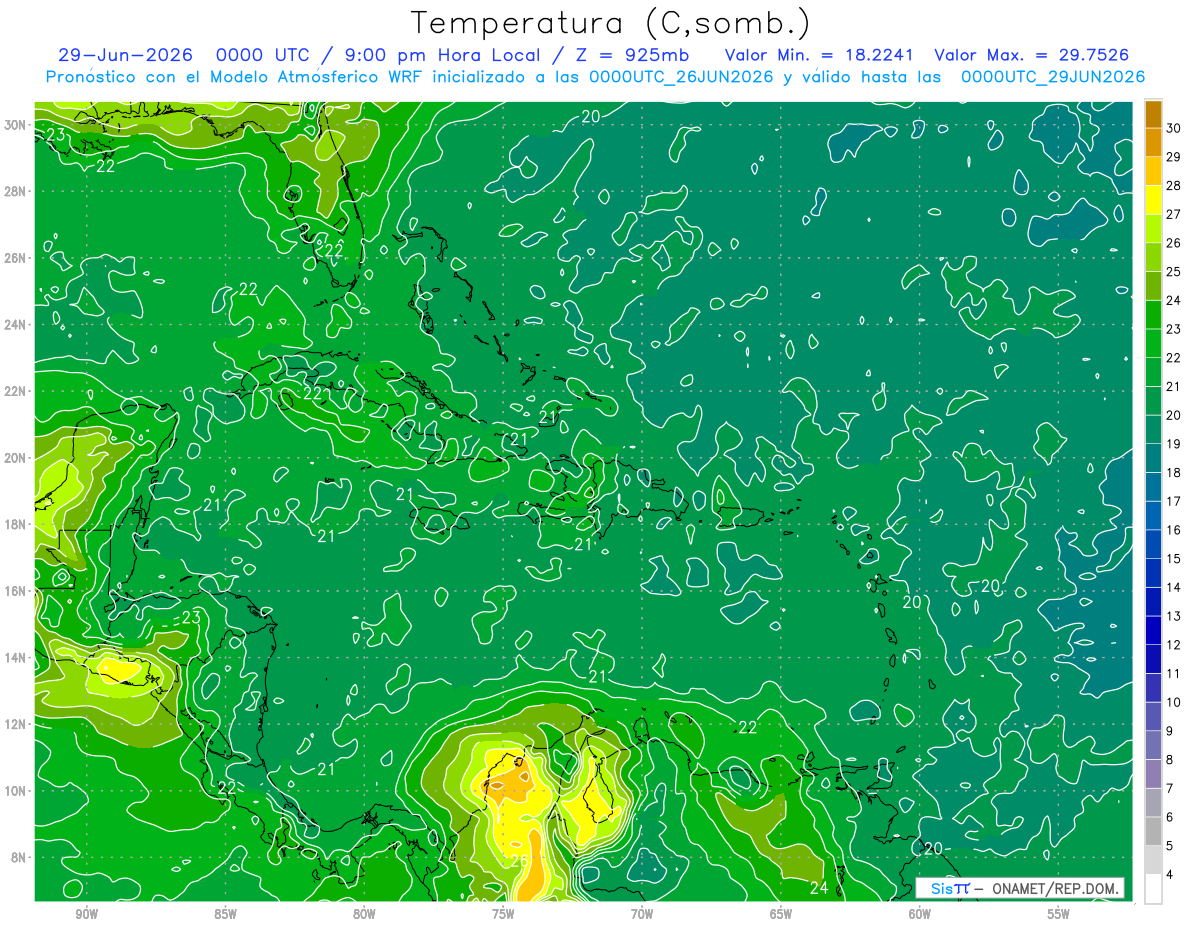Image resolution: width=1200 pixels, height=927 pixels.
Task: Click the valid-until time '0000UTC_29JUN2026'
Action: 1053,77
